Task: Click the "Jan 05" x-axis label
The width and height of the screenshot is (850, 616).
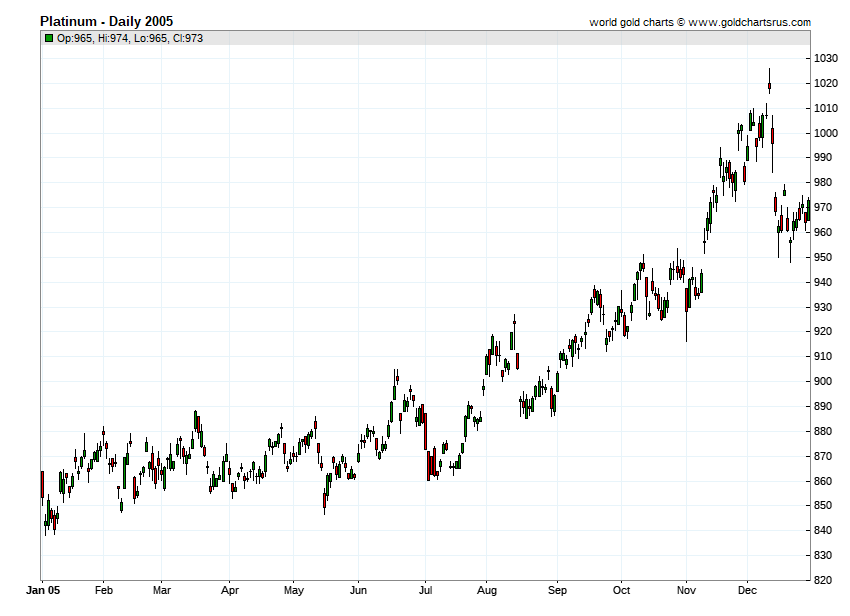Action: pos(43,590)
